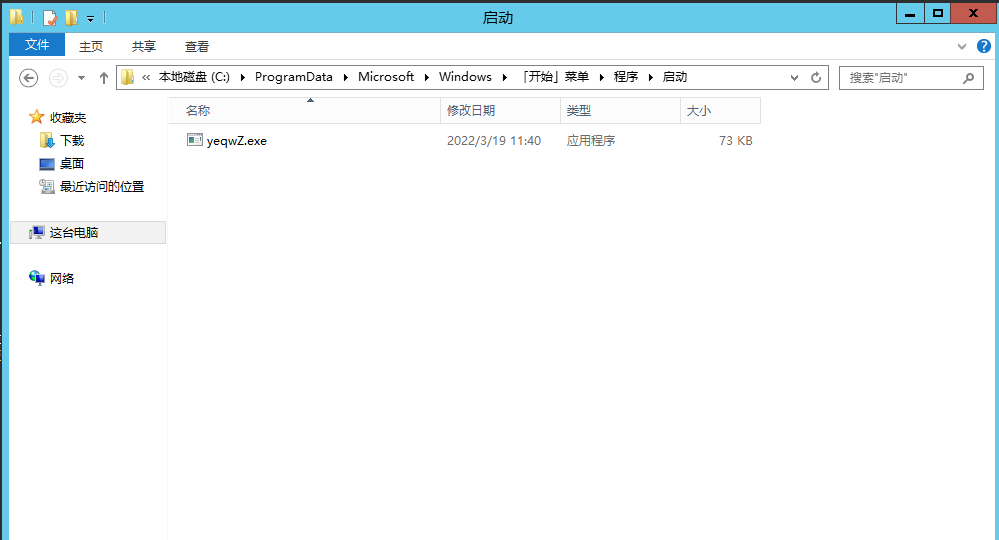This screenshot has height=540, width=999.
Task: Click the folder icon in the address bar
Action: 127,77
